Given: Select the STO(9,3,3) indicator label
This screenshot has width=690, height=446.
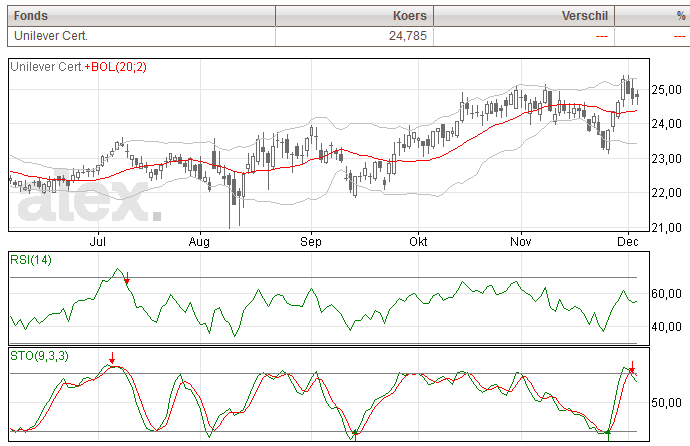Looking at the screenshot, I should 39,355.
